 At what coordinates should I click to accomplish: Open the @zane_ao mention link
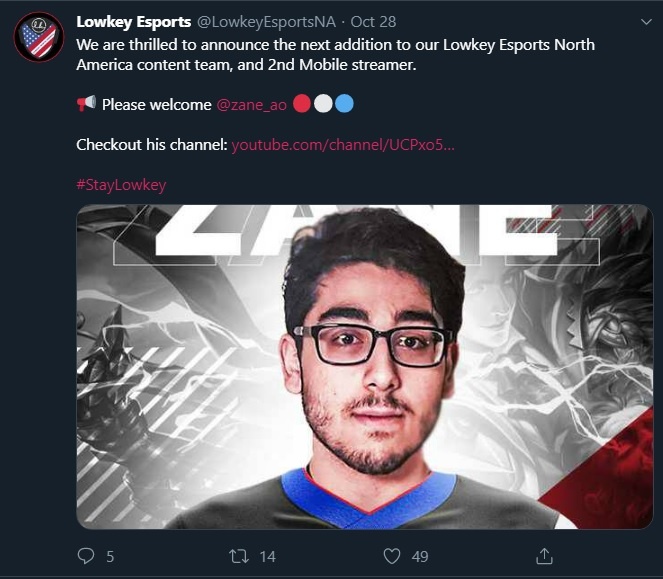(x=252, y=104)
